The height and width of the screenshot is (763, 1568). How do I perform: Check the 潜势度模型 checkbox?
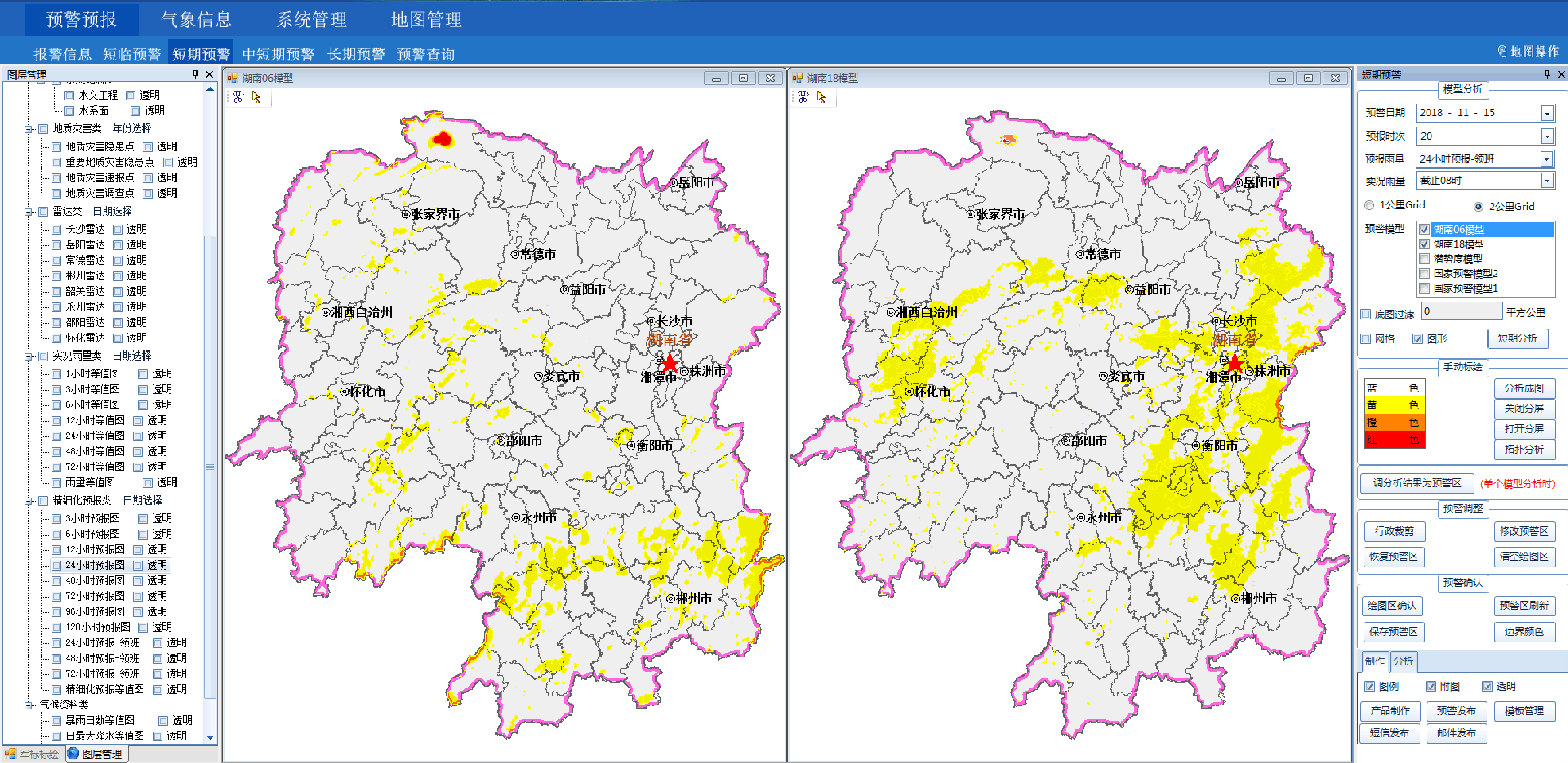coord(1424,259)
